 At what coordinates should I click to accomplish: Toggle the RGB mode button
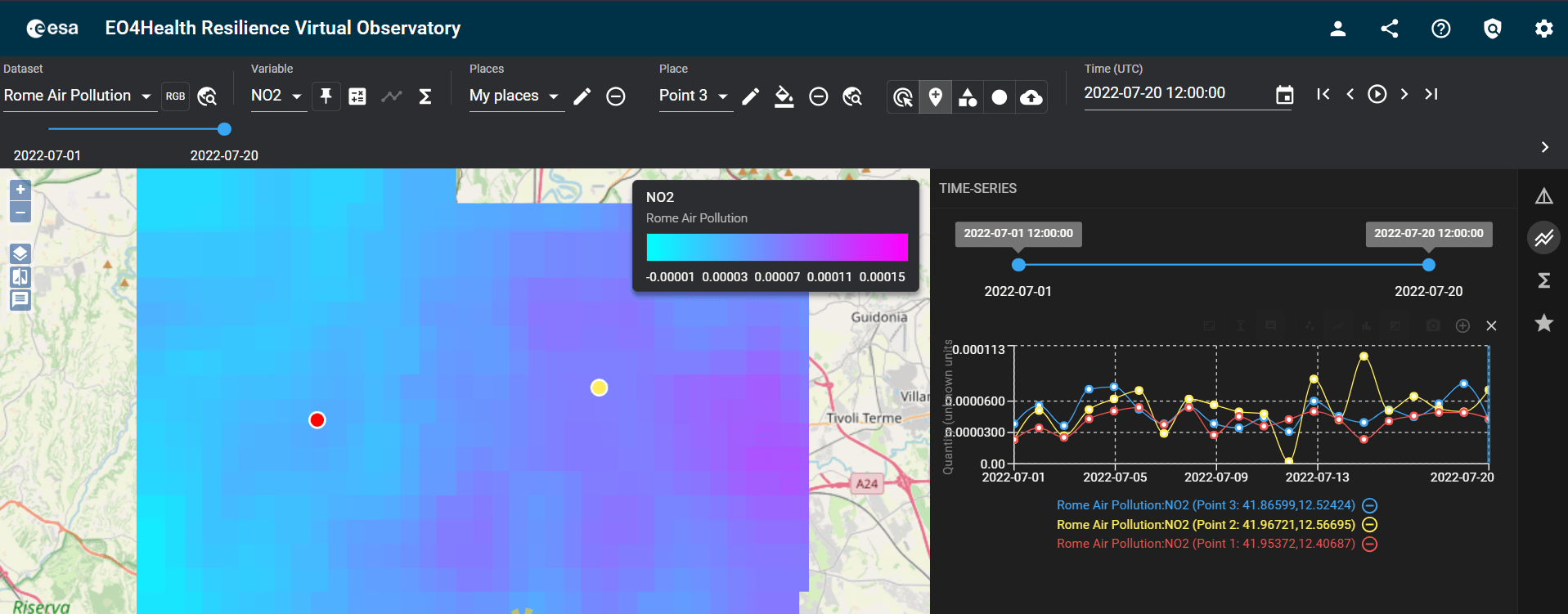175,96
